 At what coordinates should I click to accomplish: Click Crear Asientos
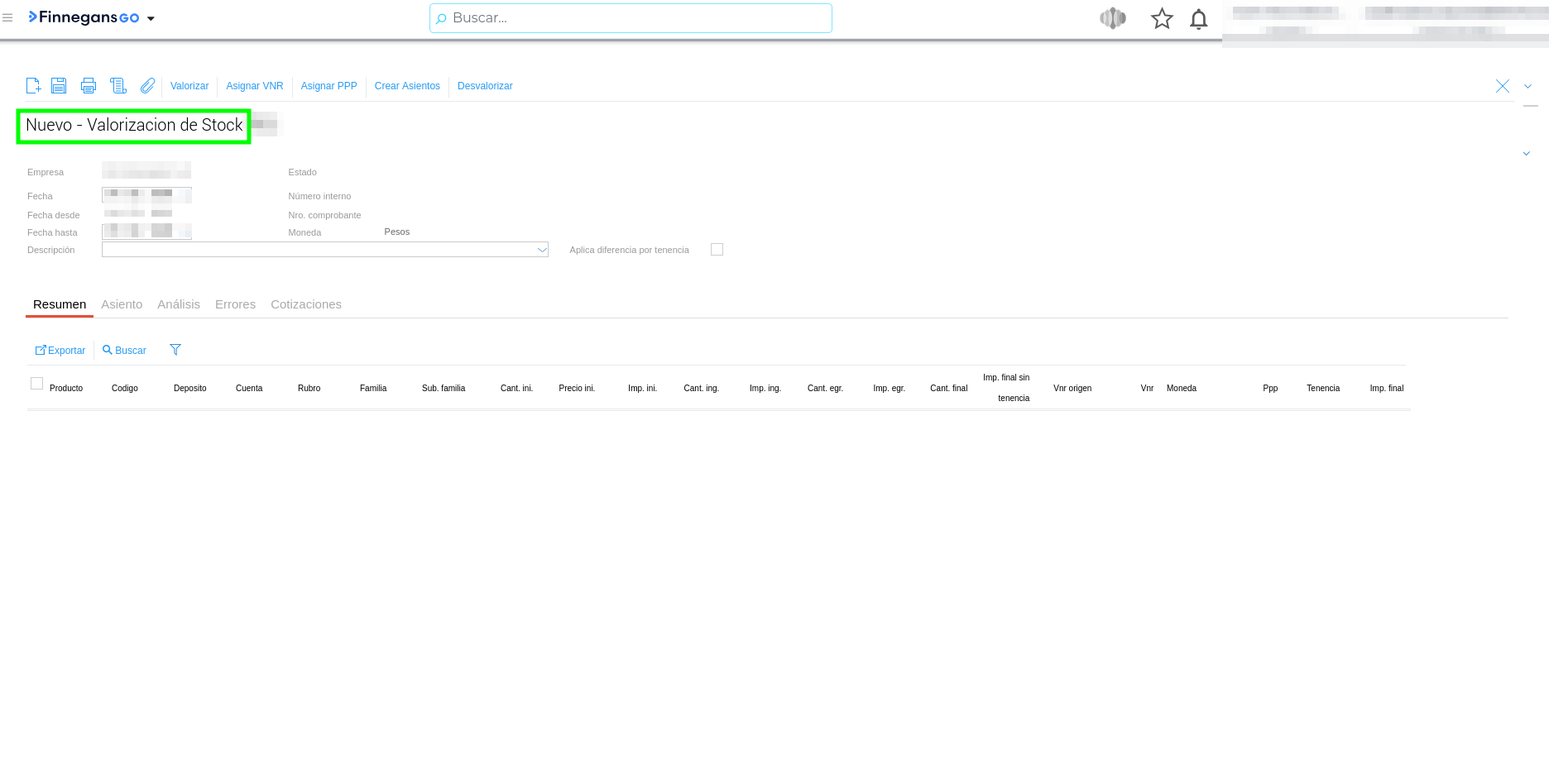click(x=407, y=86)
